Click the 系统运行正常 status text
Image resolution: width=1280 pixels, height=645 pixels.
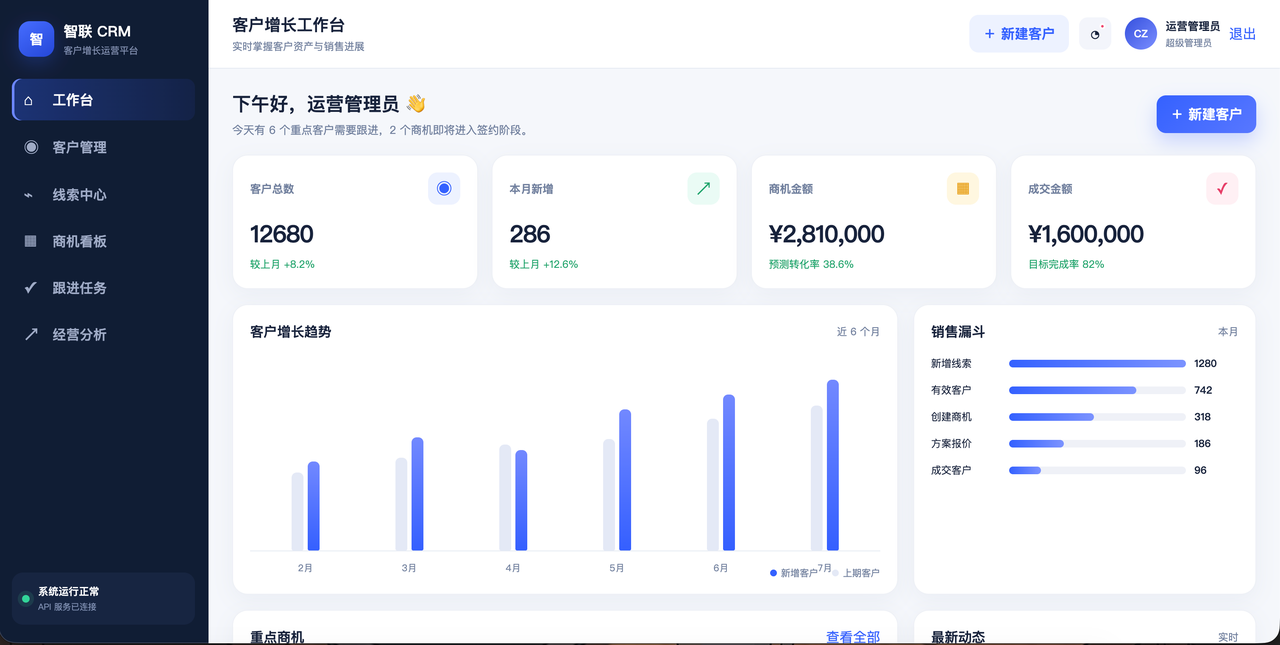pyautogui.click(x=68, y=592)
